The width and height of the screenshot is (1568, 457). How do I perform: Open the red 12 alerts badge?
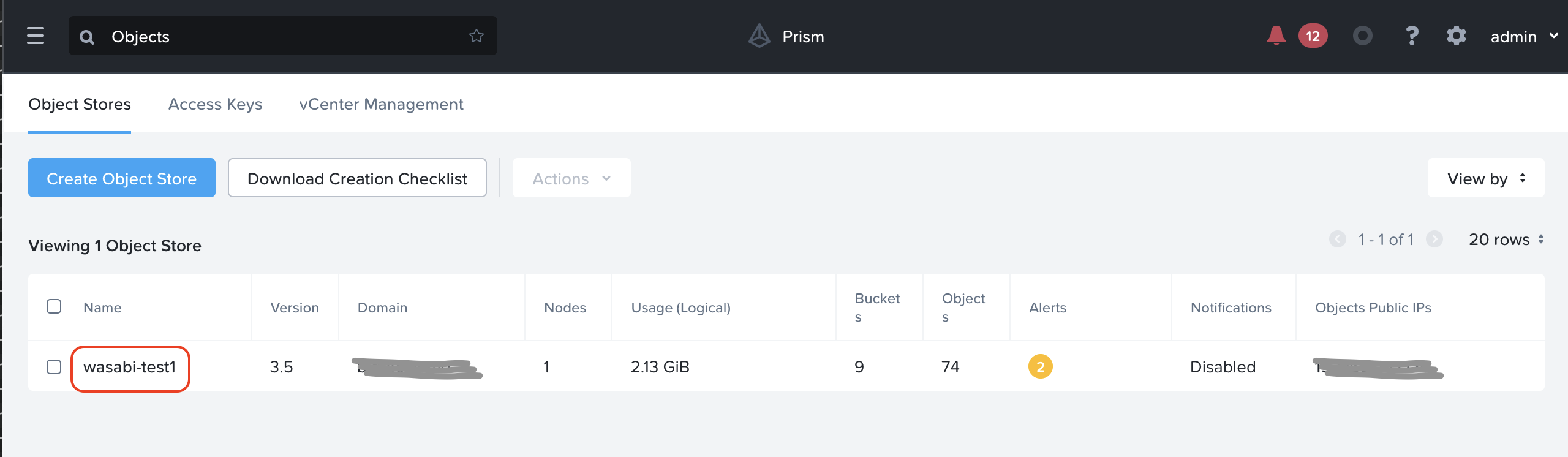tap(1313, 36)
